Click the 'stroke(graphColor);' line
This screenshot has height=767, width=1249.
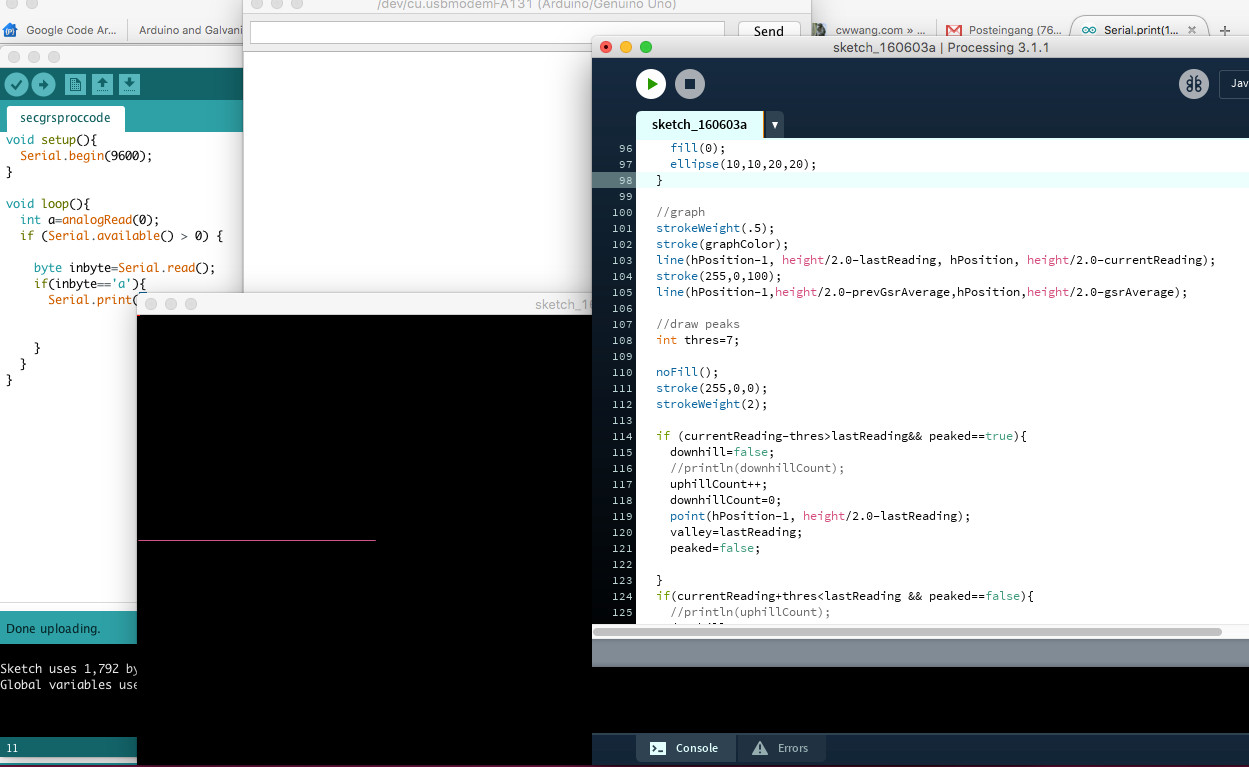tap(722, 244)
